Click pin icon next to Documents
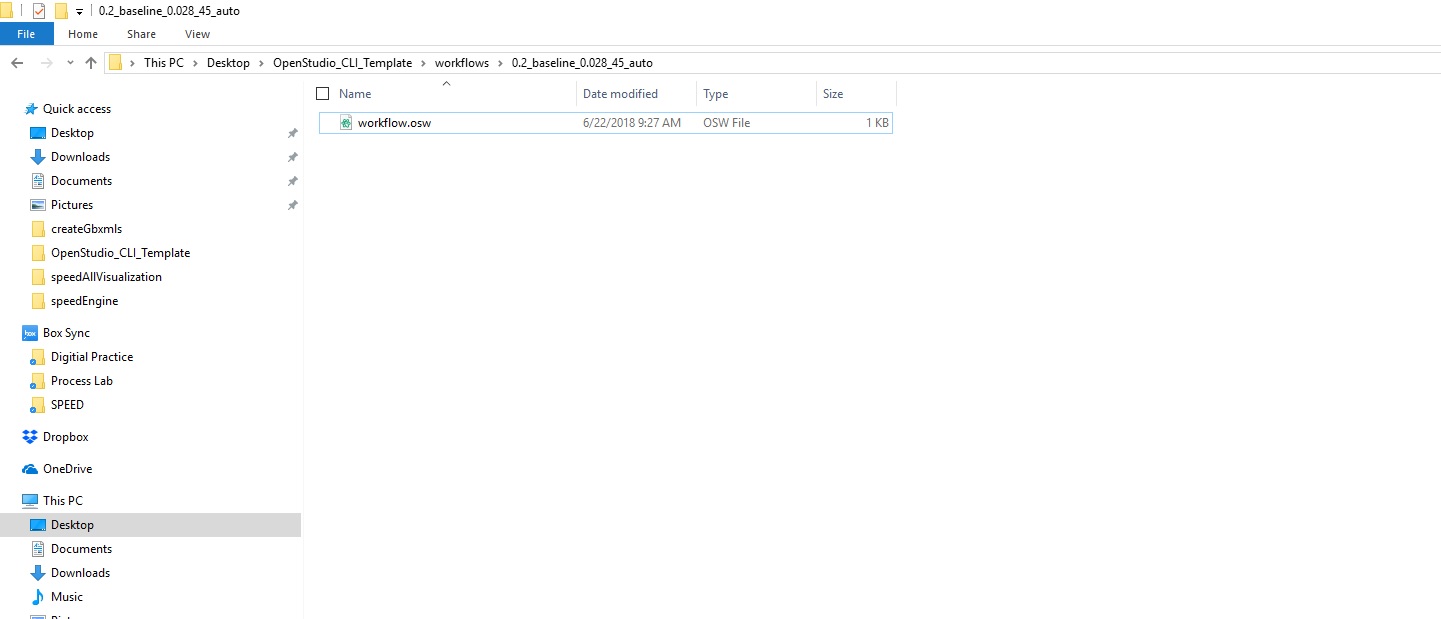Image resolution: width=1441 pixels, height=619 pixels. (x=292, y=181)
